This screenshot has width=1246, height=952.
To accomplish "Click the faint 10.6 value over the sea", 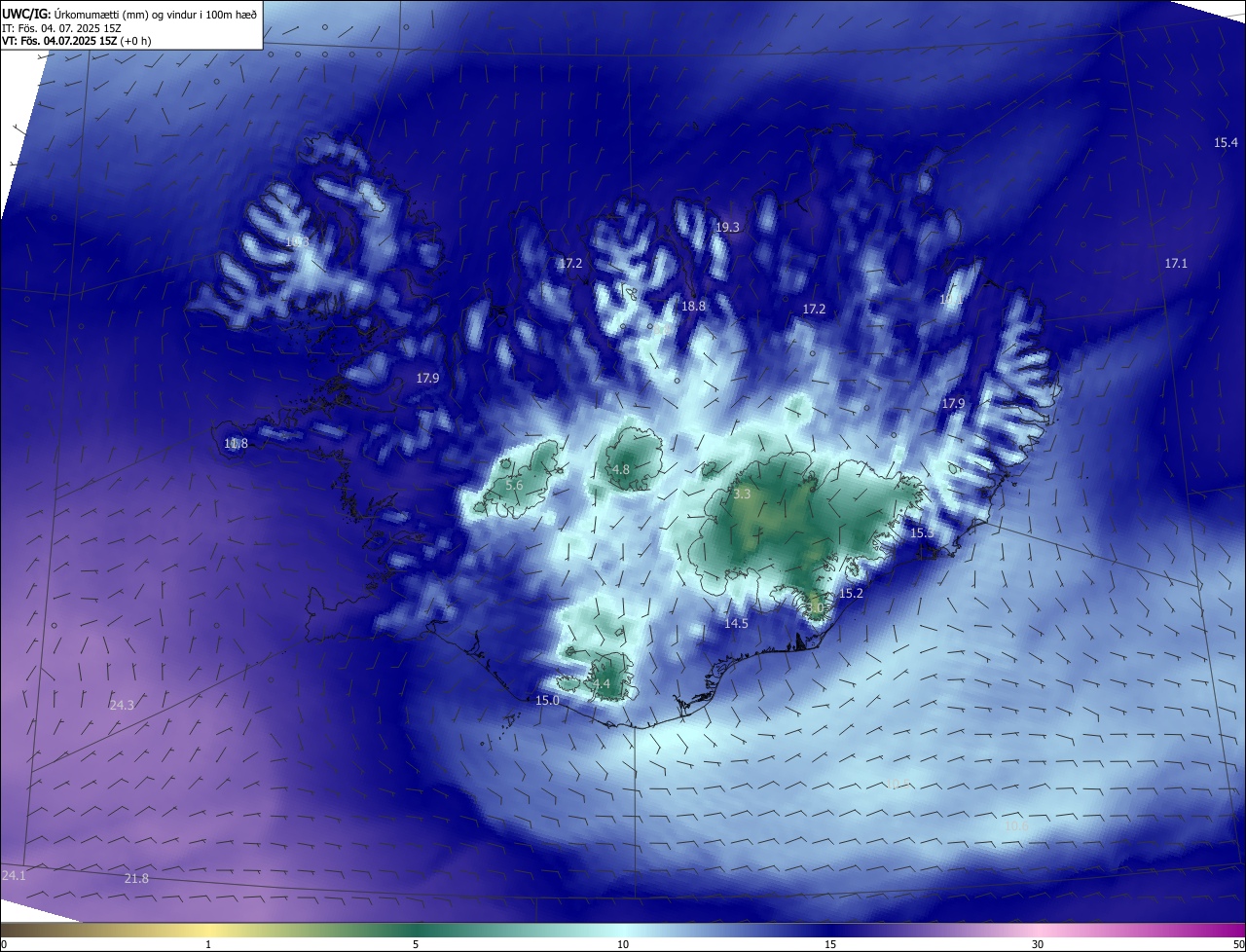I will [x=1015, y=826].
